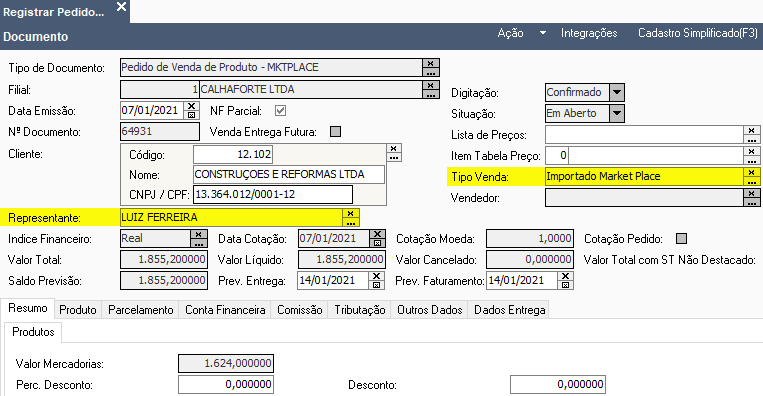The height and width of the screenshot is (396, 763).
Task: Show the Outros Dados tab
Action: pos(430,310)
